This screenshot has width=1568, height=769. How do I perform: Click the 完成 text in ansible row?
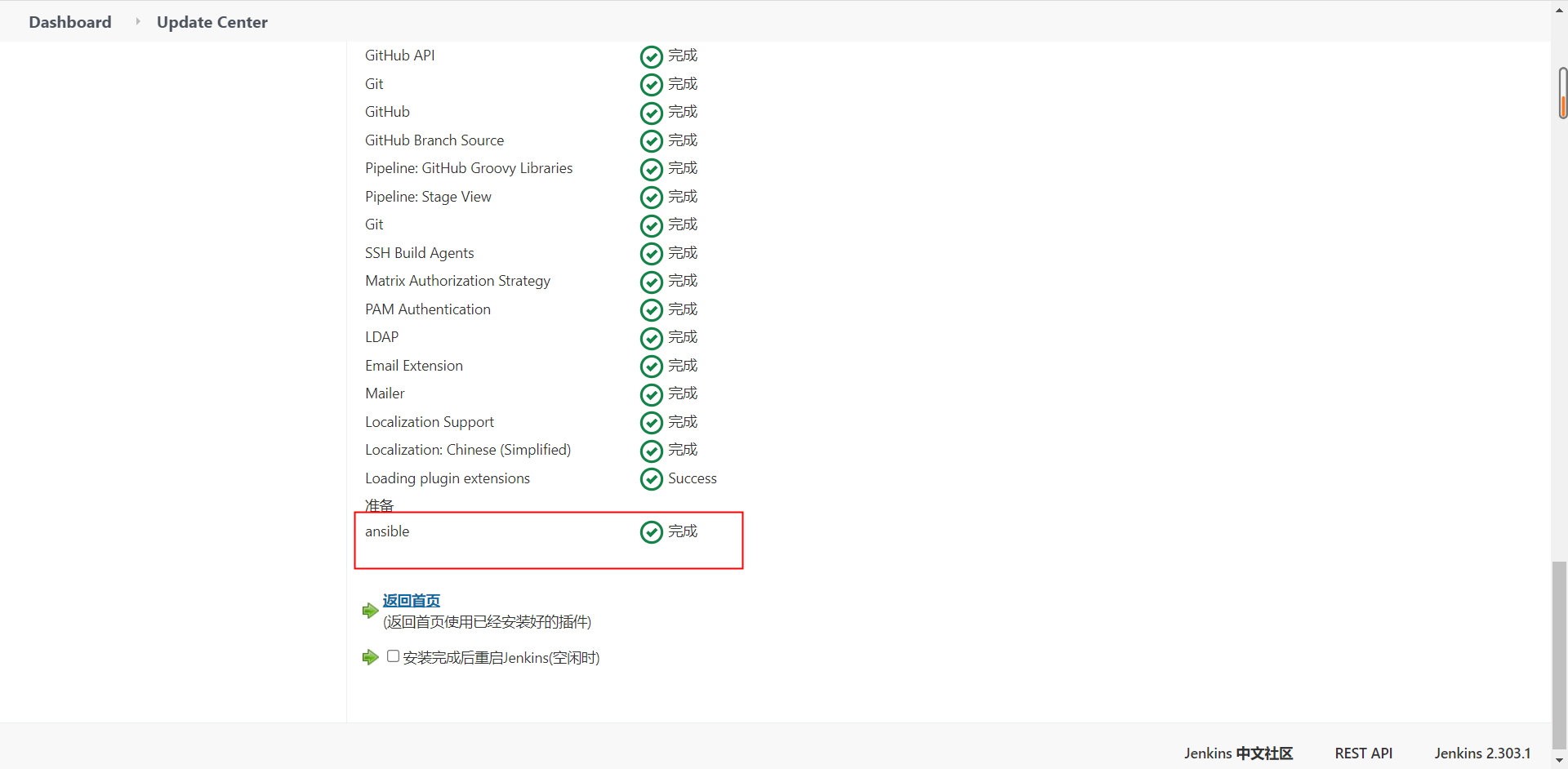(x=683, y=531)
